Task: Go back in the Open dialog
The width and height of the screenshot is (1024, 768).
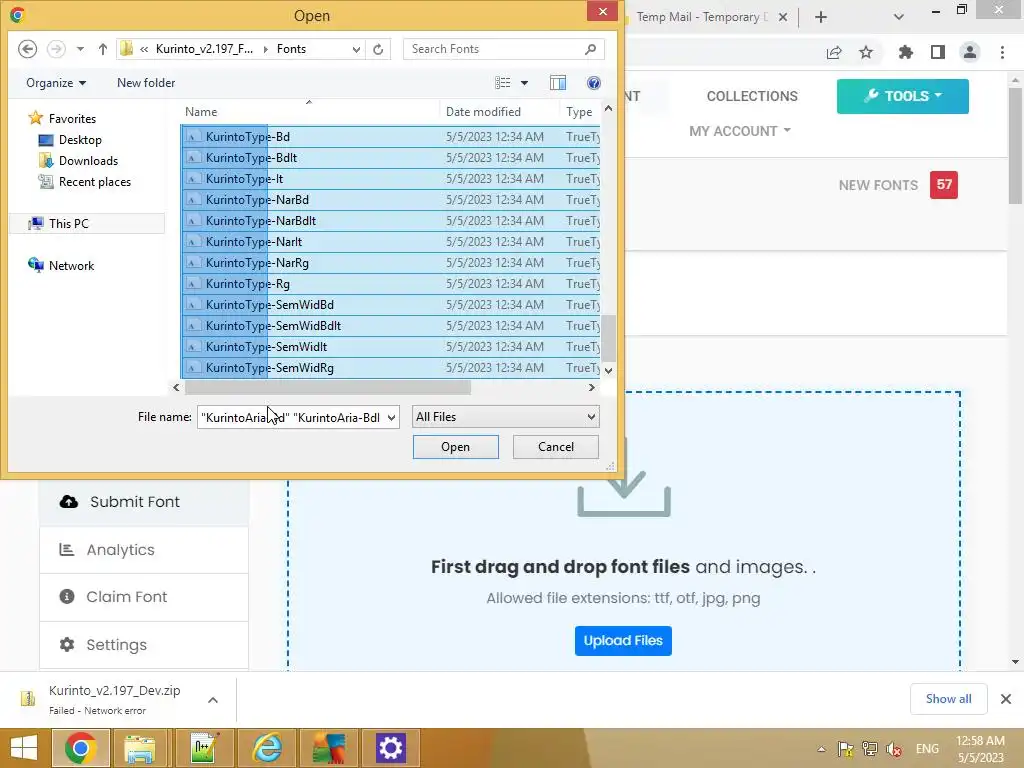Action: coord(27,49)
